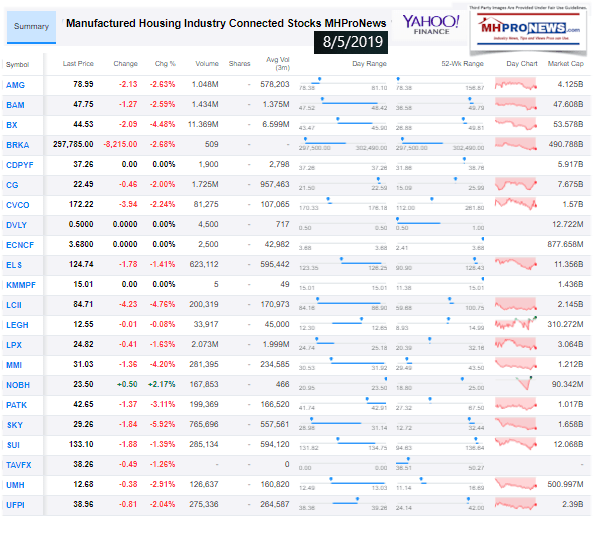Open the DVLY ticker link
The image size is (593, 534).
(x=17, y=225)
